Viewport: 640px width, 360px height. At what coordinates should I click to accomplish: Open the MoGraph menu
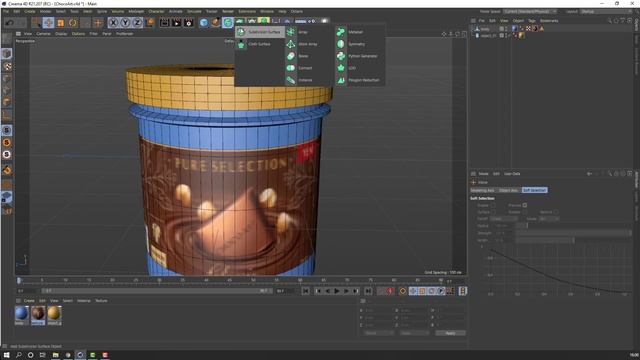pyautogui.click(x=136, y=11)
